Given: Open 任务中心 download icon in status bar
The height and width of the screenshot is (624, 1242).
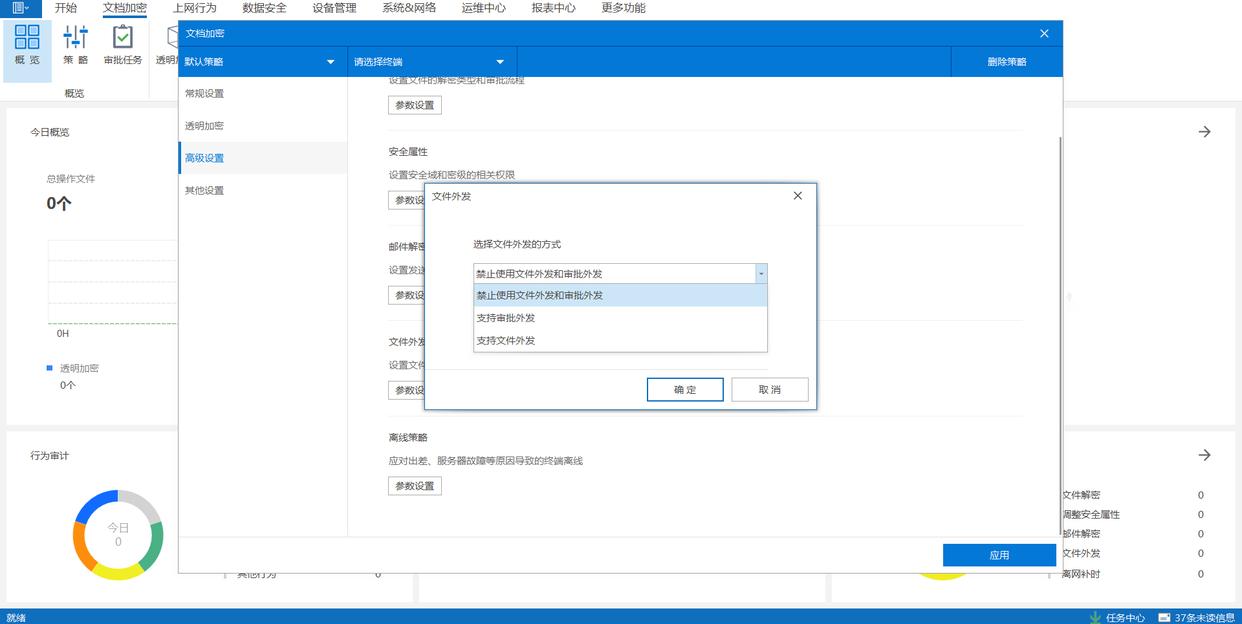Looking at the screenshot, I should (x=1096, y=617).
